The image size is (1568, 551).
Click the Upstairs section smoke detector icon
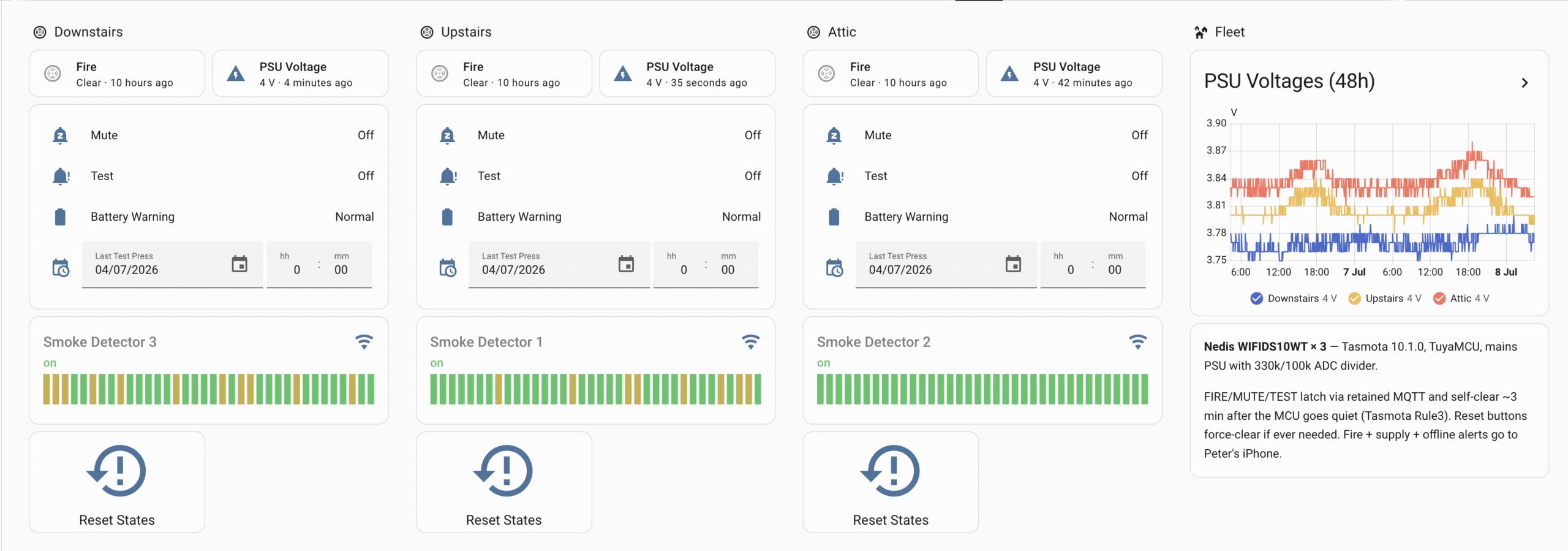tap(427, 32)
